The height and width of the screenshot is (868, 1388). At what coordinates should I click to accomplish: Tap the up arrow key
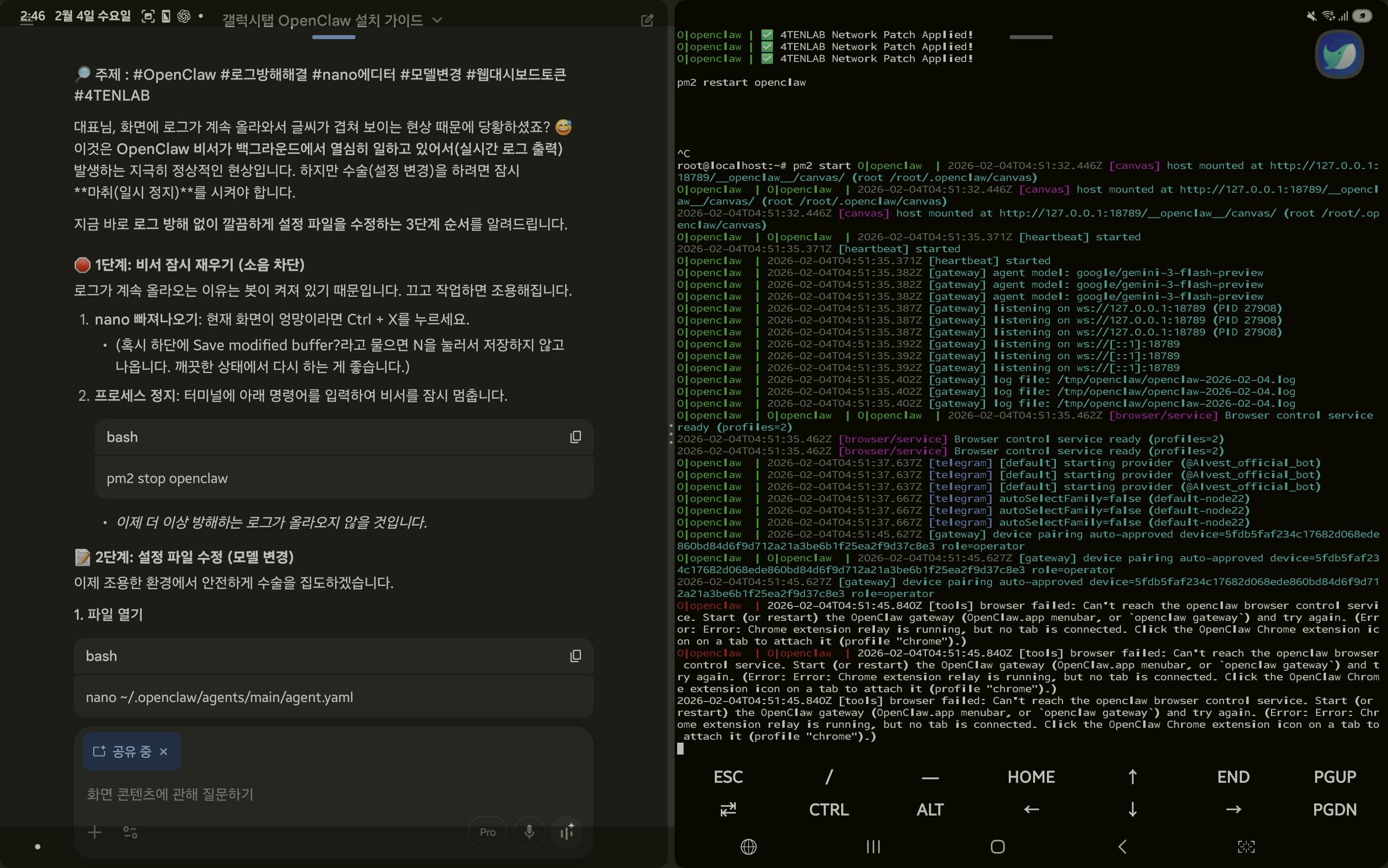1132,777
